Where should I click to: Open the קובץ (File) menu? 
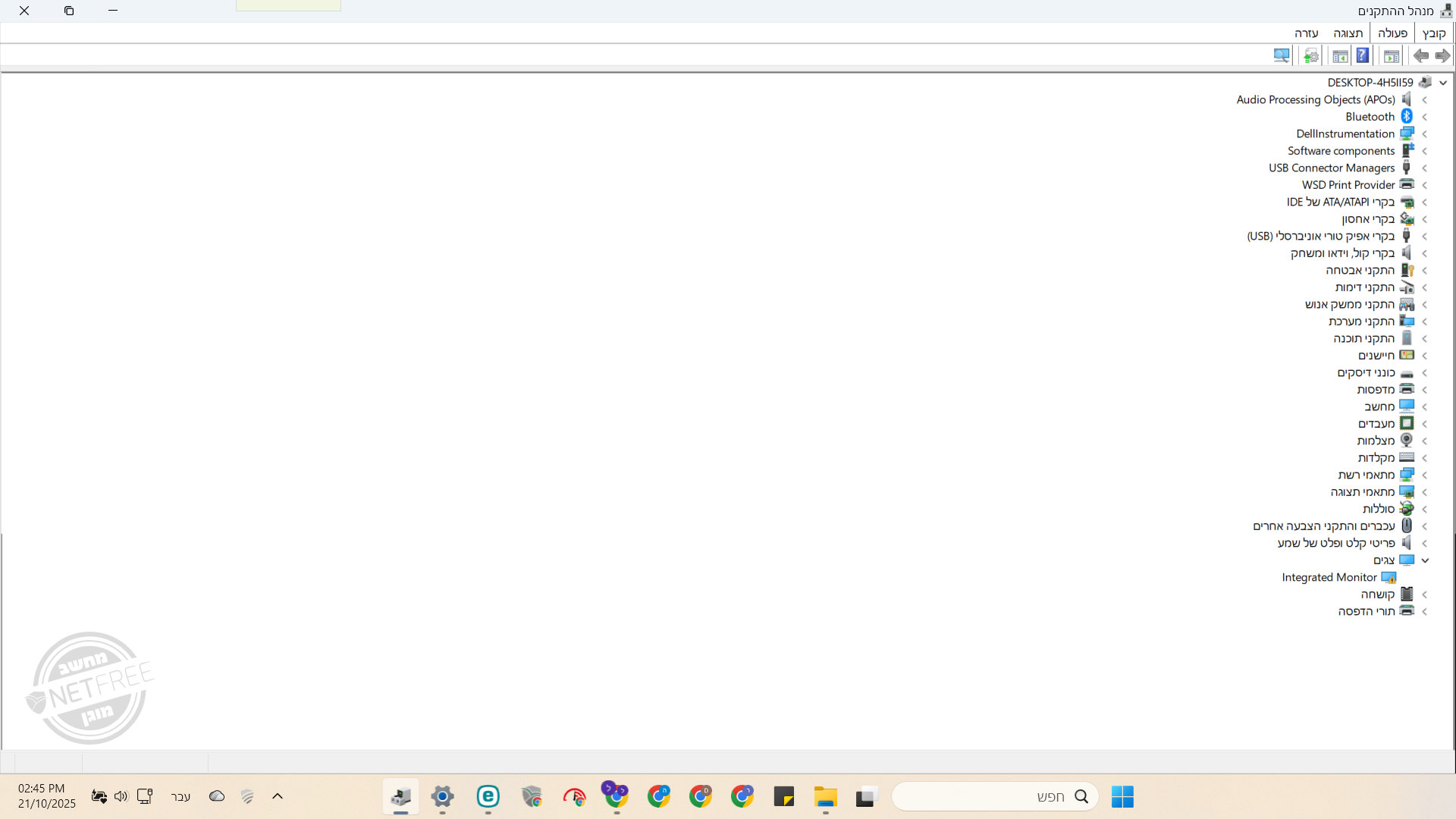pyautogui.click(x=1433, y=33)
